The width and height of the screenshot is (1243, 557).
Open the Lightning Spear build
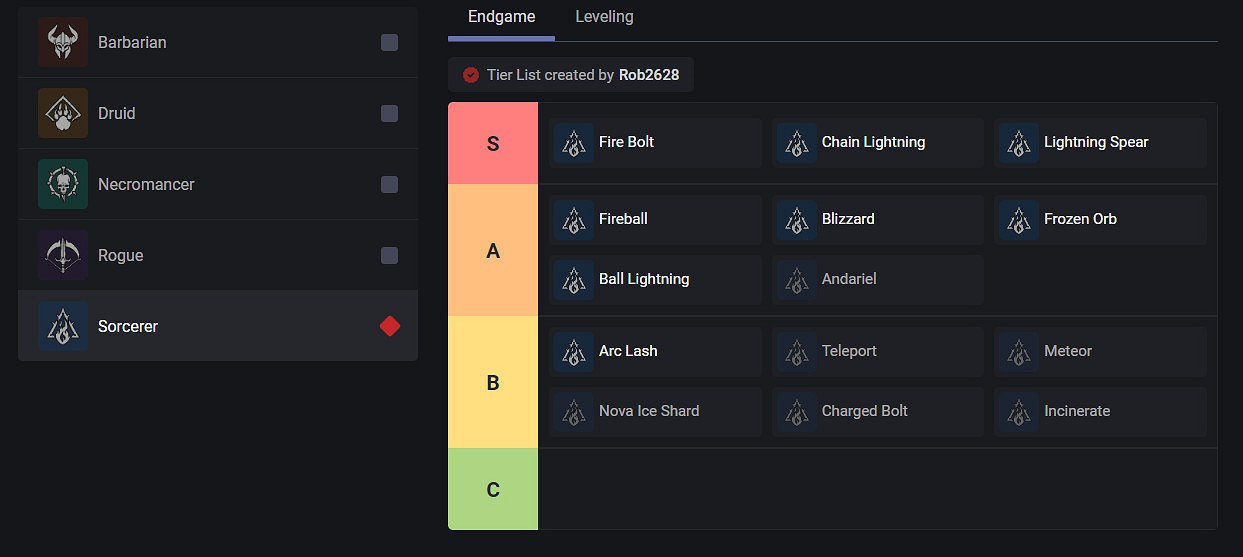[x=1099, y=142]
